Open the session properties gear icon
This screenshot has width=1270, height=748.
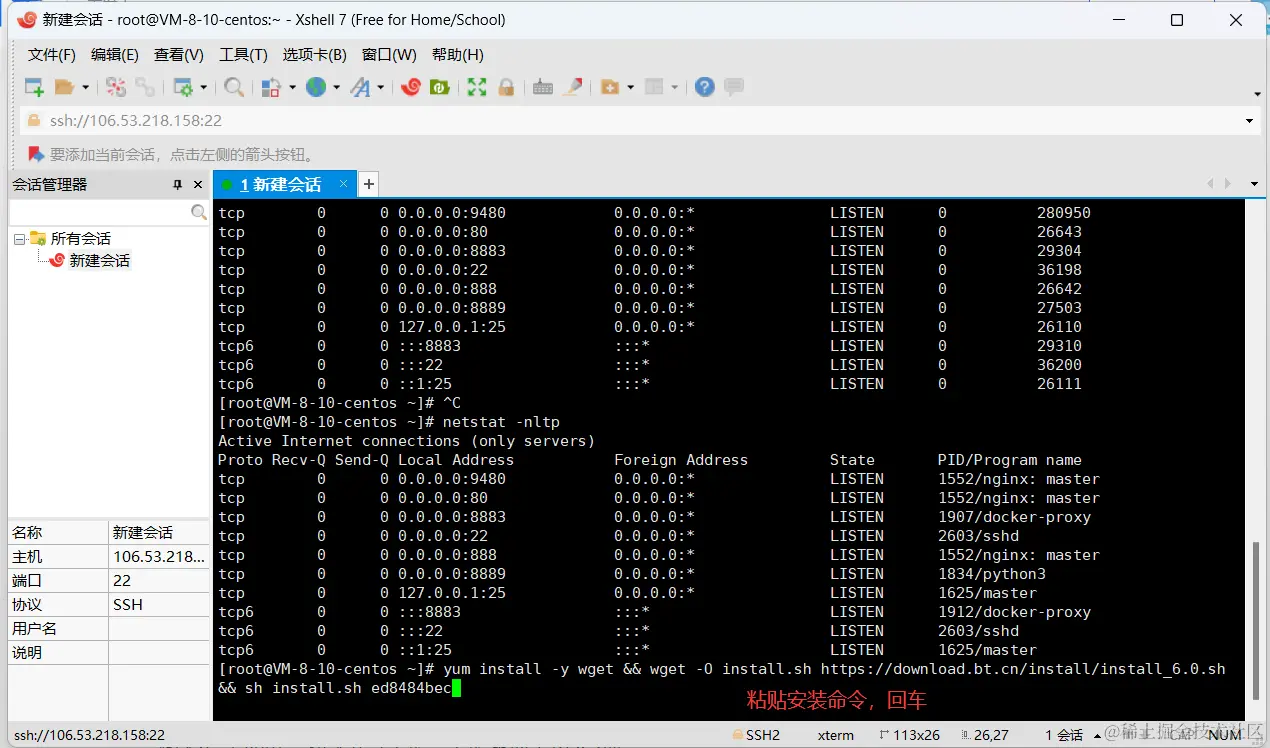183,87
